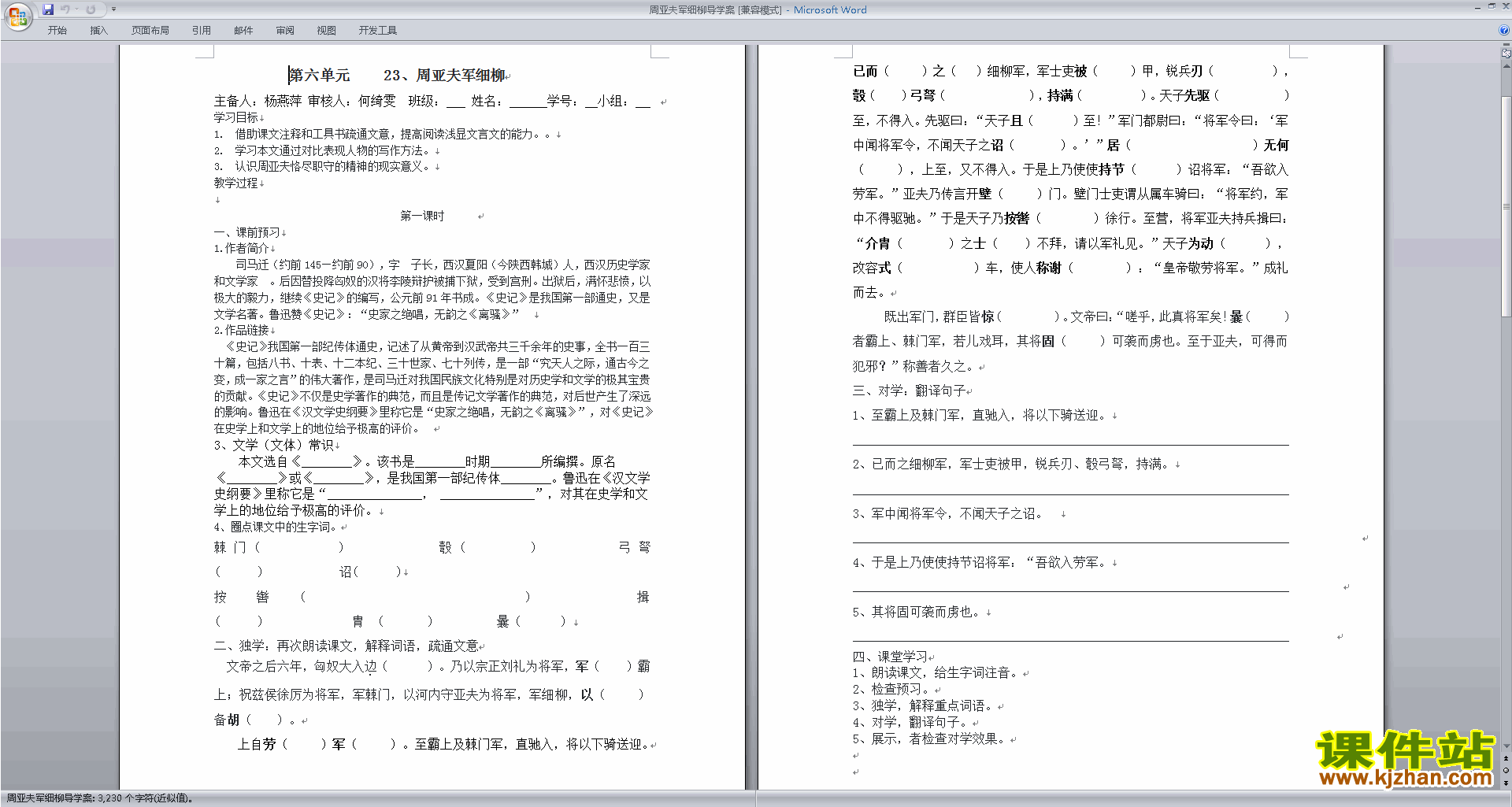This screenshot has height=807, width=1512.
Task: Click sentence 5、其将固可袭而虏也
Action: (x=917, y=613)
